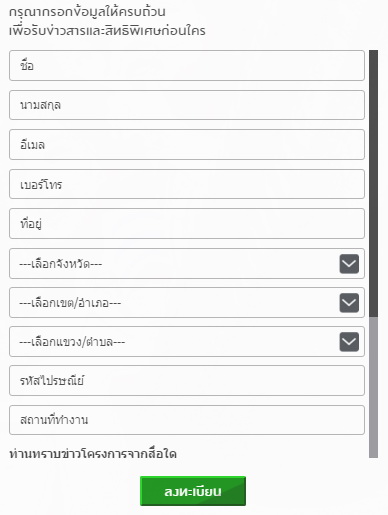388x515 pixels.
Task: Click the เขต/อำเภอ dropdown chevron icon
Action: coord(349,303)
